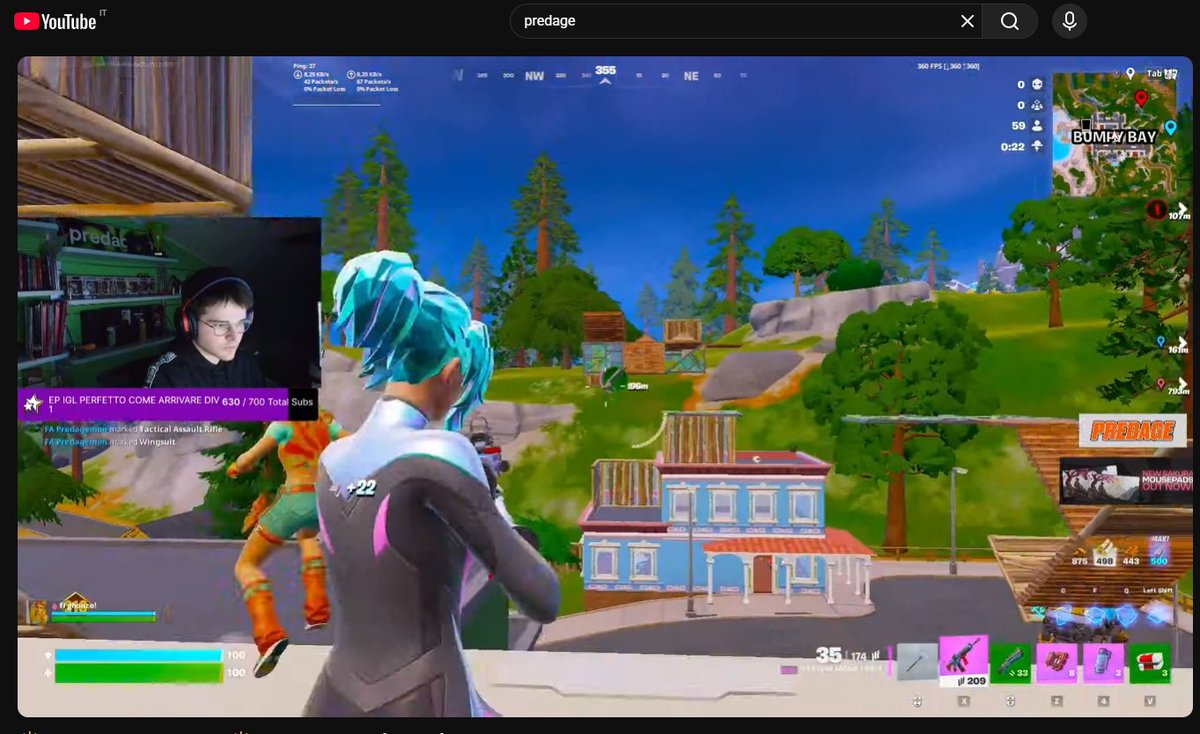
Task: Select the pickaxe inventory slot
Action: (x=916, y=664)
